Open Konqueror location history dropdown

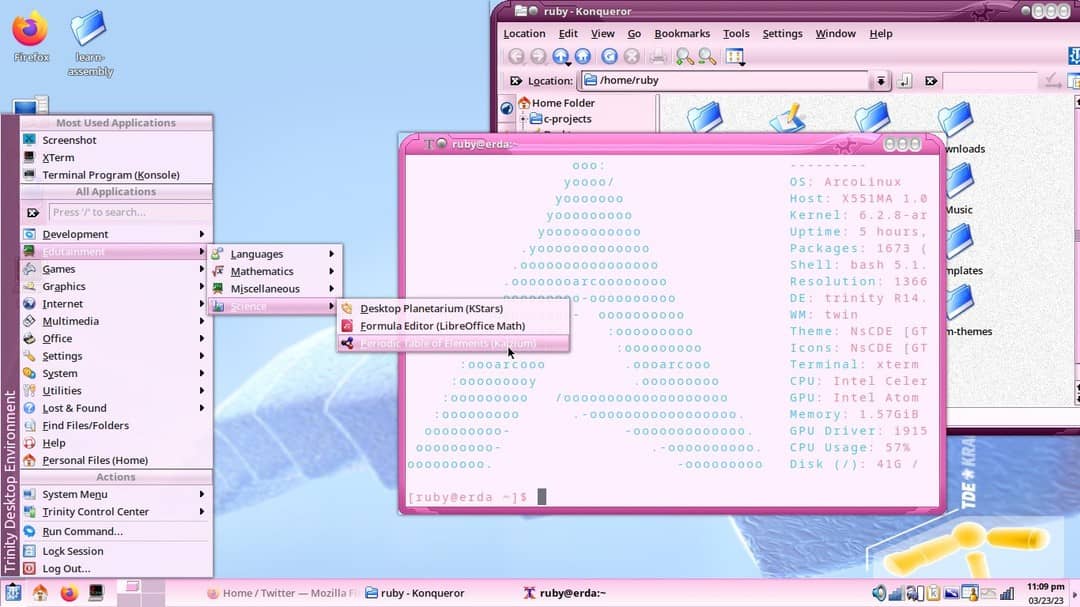[881, 81]
